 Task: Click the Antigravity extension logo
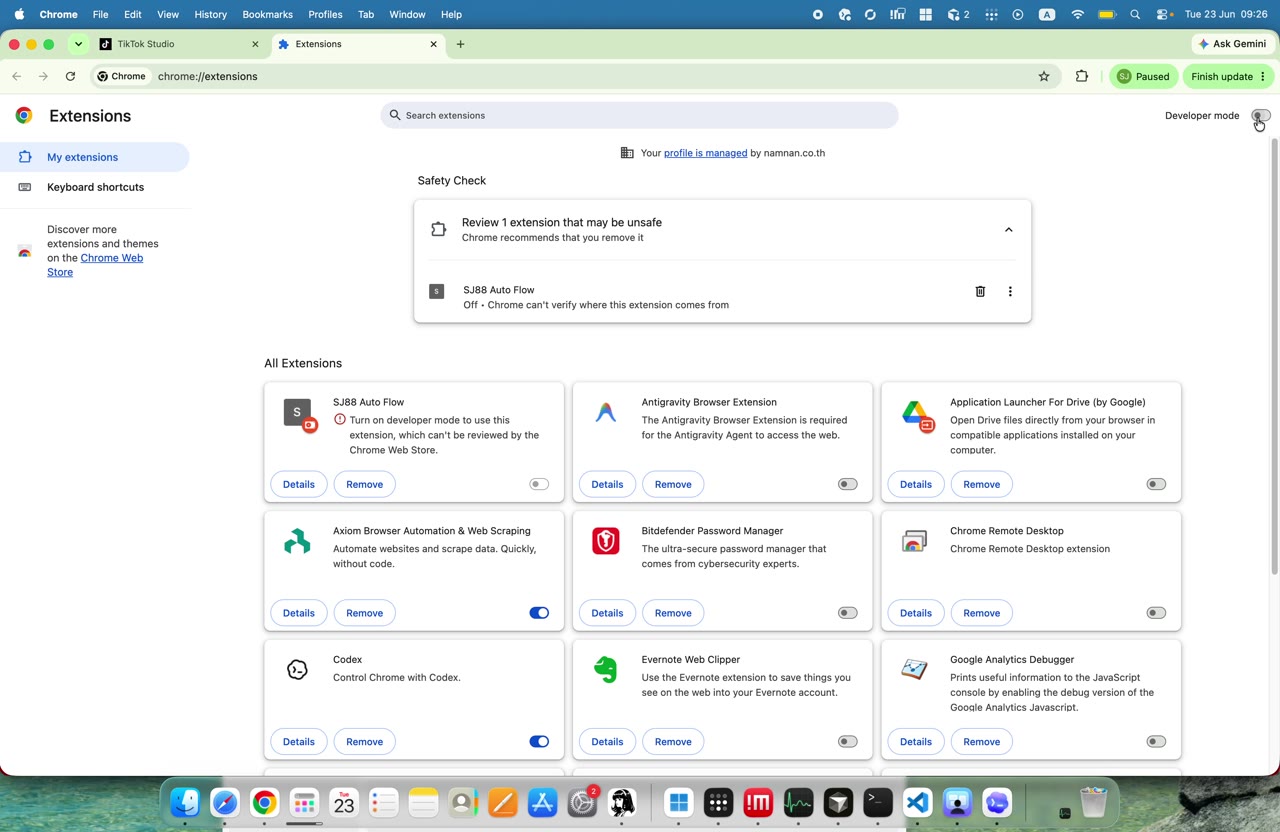click(606, 412)
